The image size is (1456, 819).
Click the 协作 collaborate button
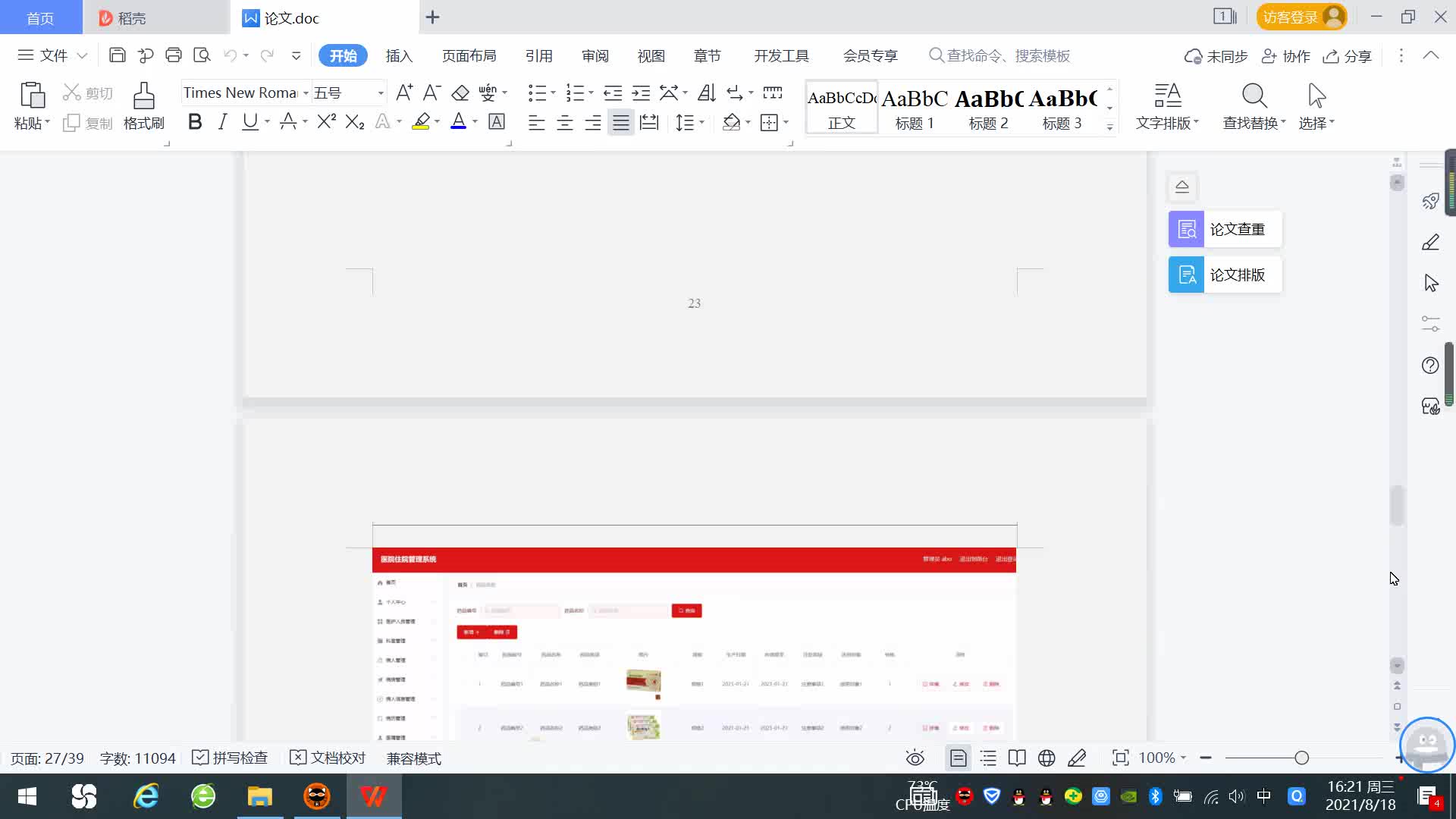[1285, 55]
